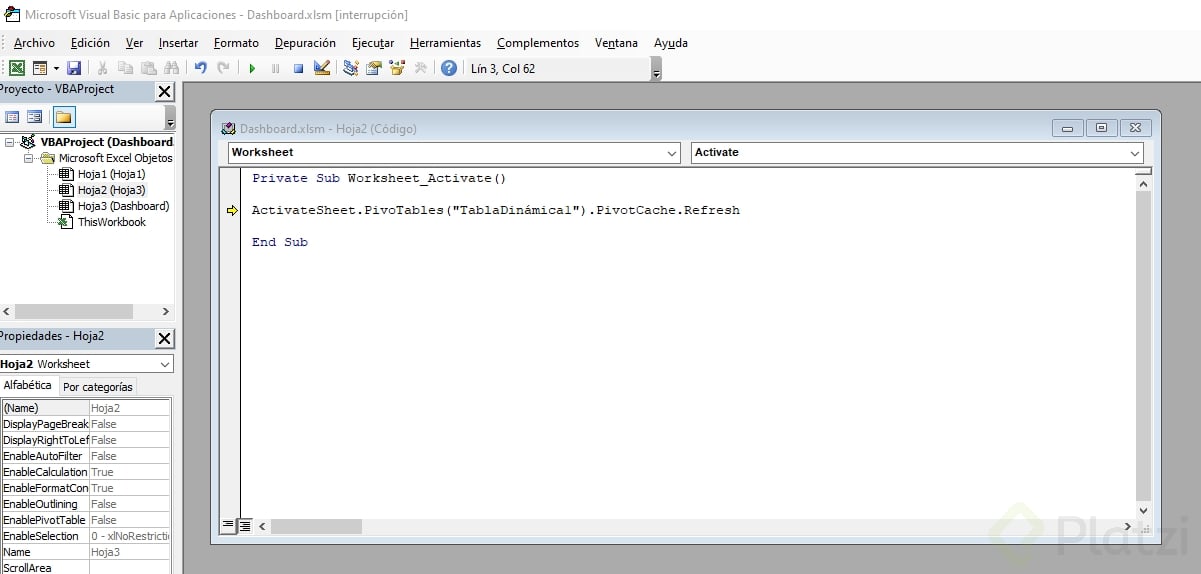Open Object Browser toolbar icon
This screenshot has width=1201, height=574.
[397, 68]
